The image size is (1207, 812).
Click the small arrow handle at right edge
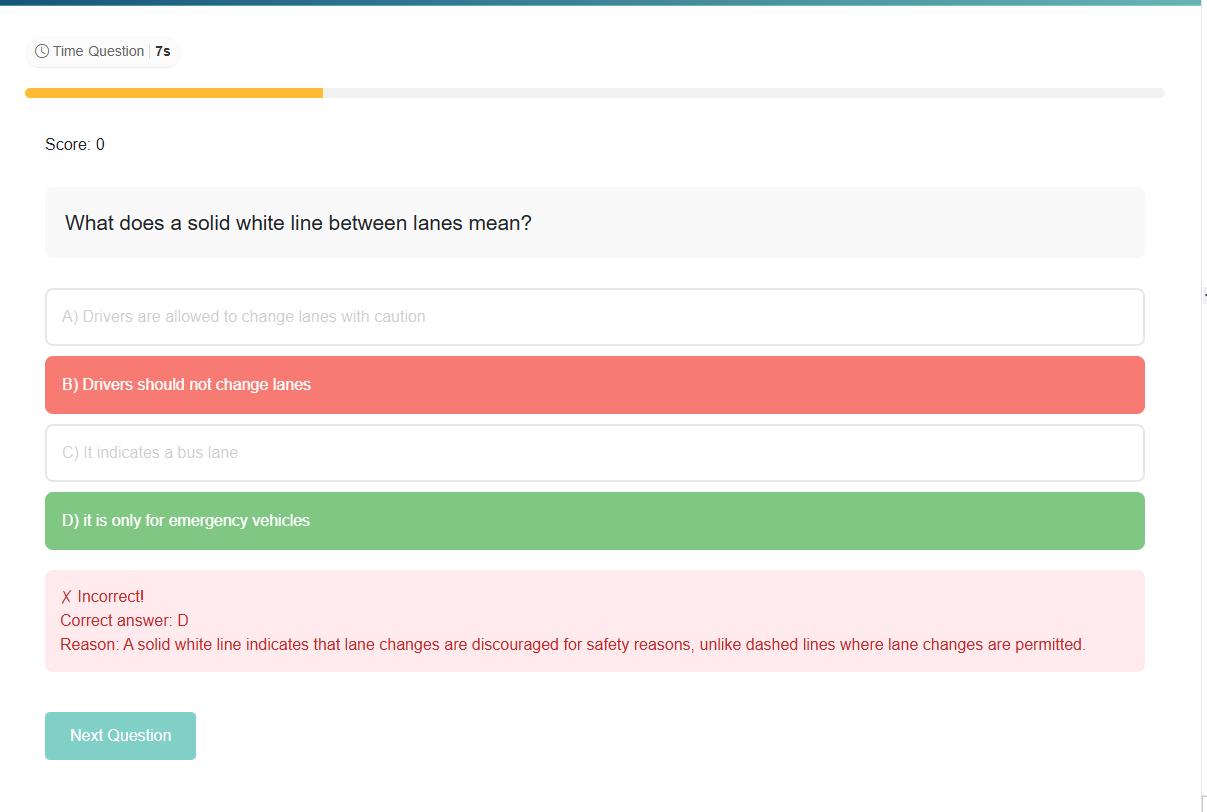pos(1204,295)
